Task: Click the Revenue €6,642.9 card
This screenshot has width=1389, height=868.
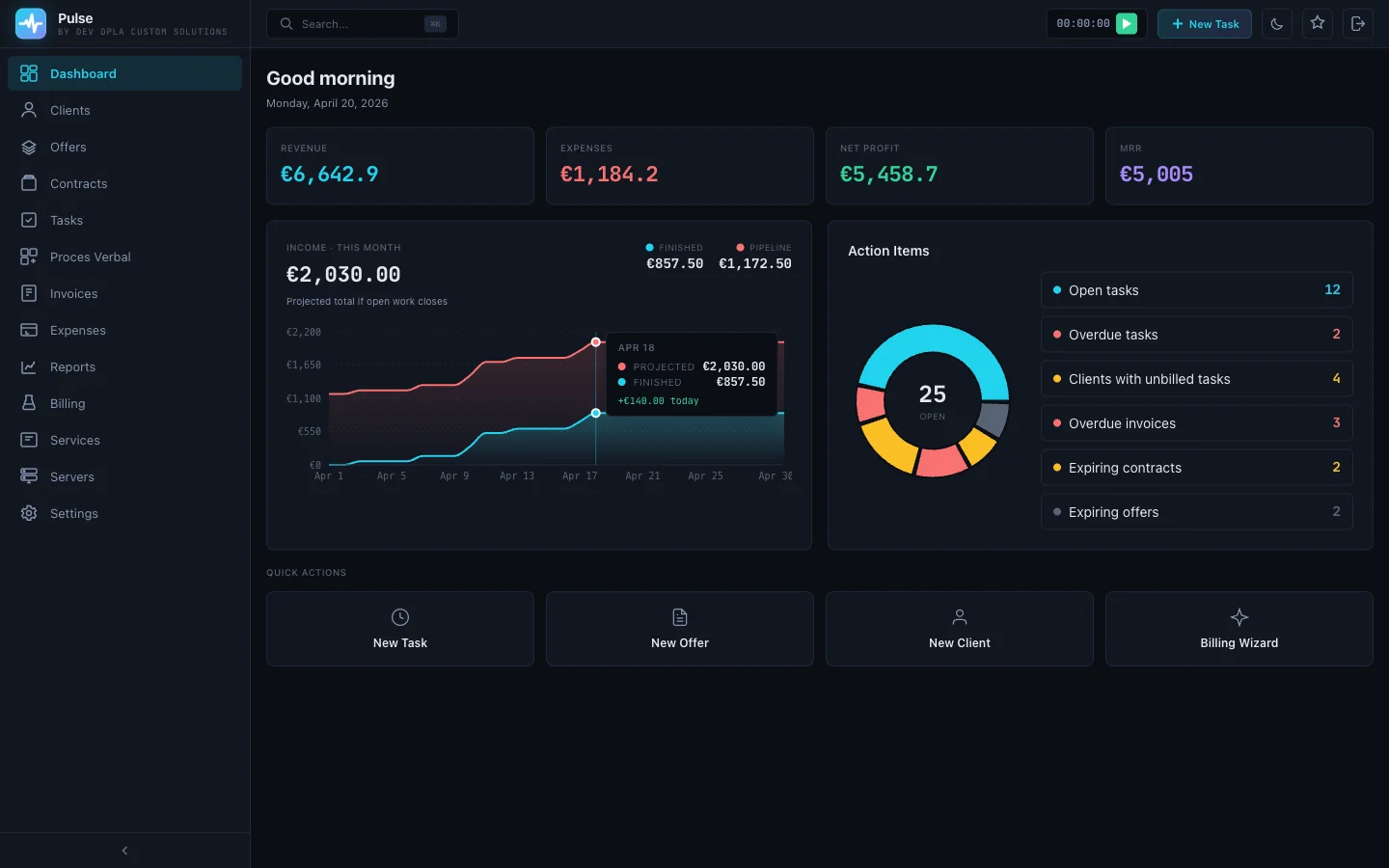Action: click(400, 166)
